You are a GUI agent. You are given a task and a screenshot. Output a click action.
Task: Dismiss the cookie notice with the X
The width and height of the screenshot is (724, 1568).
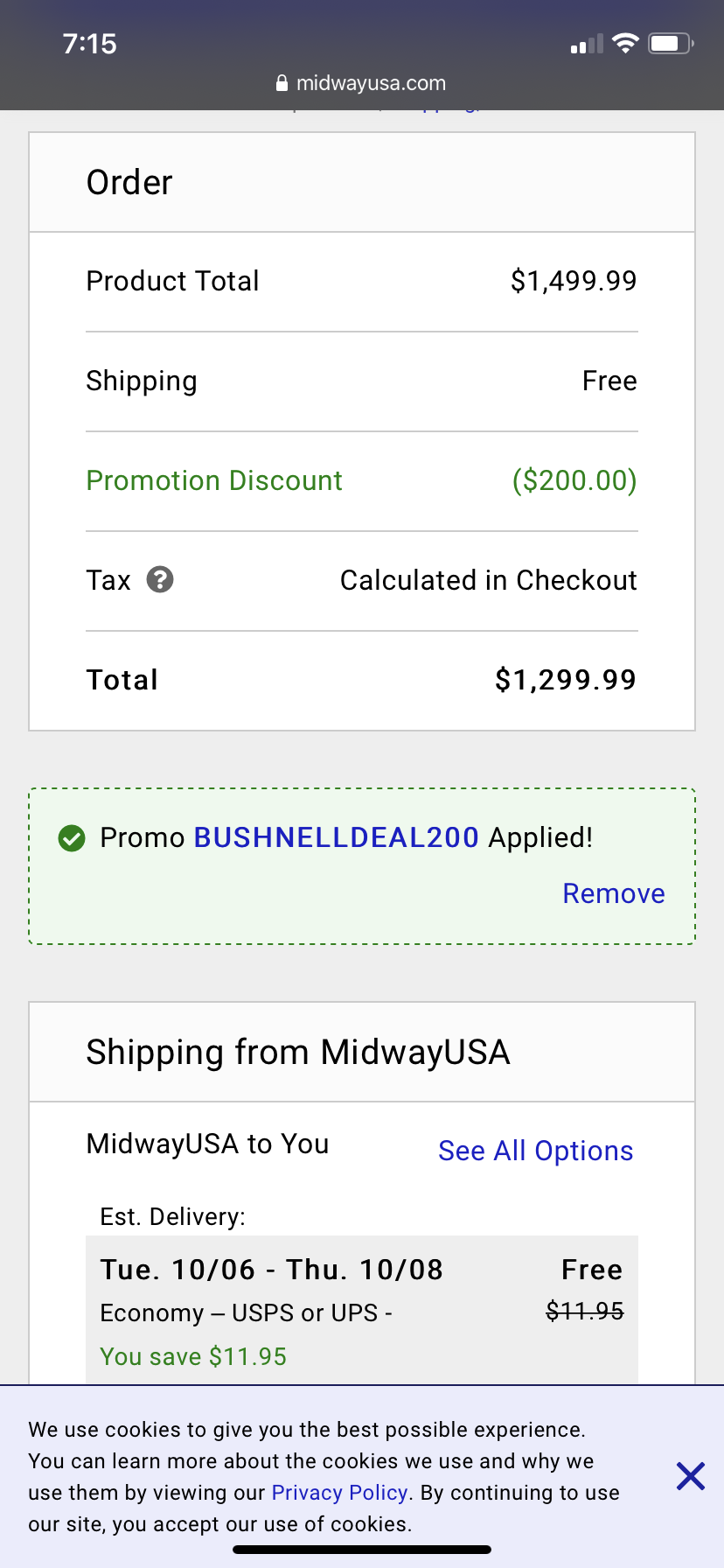point(691,1476)
